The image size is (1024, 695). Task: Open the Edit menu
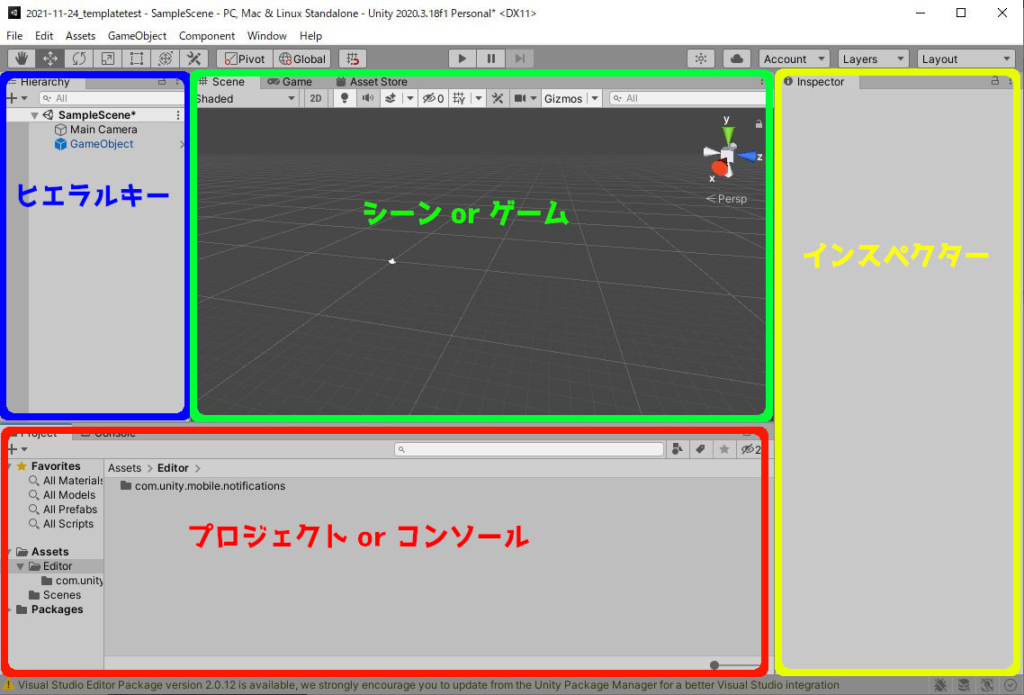pos(44,36)
